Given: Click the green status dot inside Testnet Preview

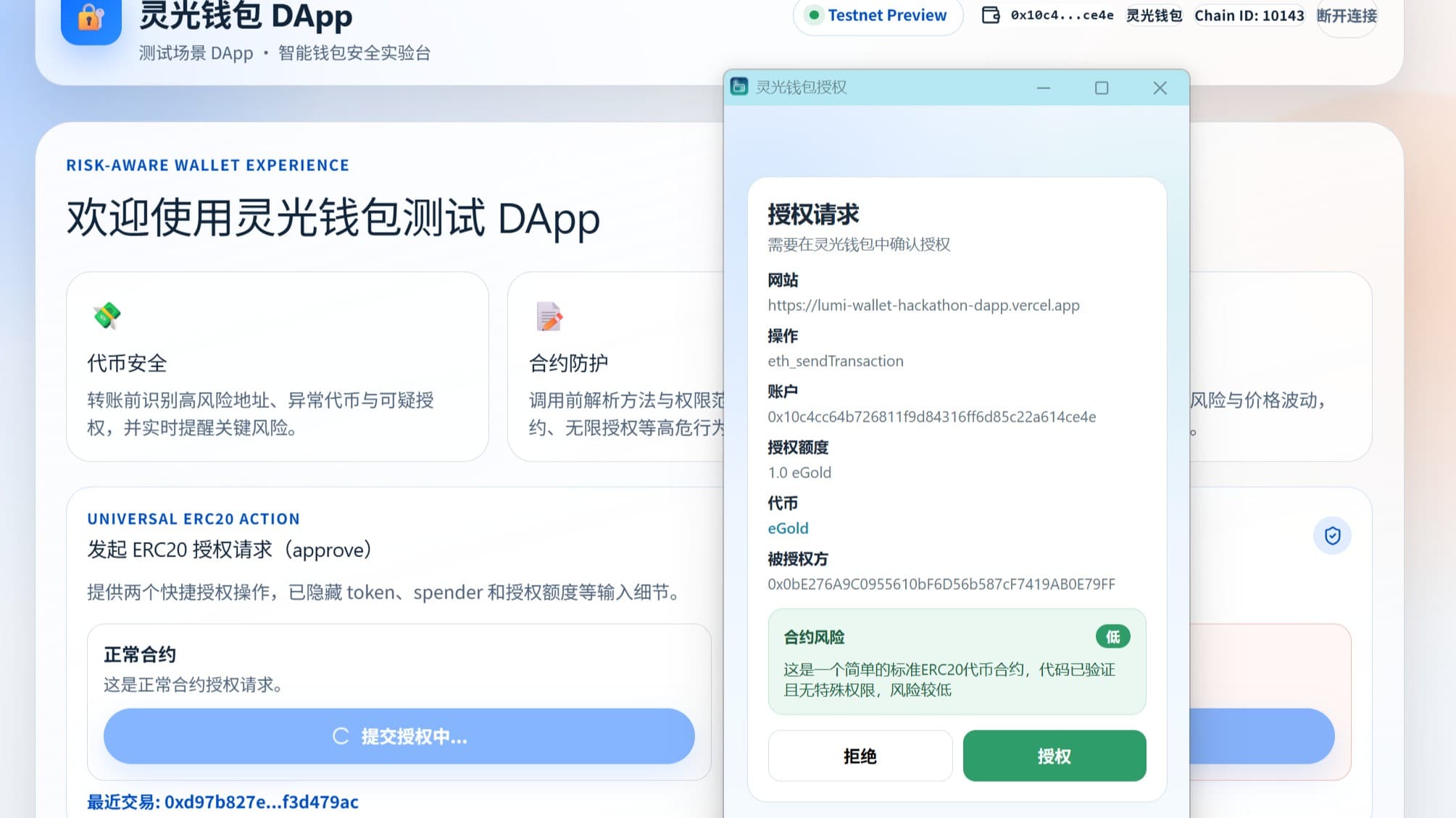Looking at the screenshot, I should pyautogui.click(x=814, y=14).
